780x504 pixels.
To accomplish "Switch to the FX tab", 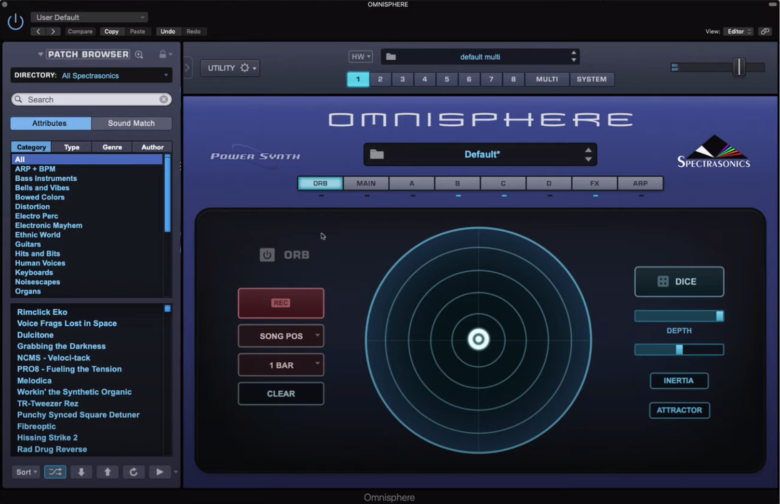I will click(594, 183).
